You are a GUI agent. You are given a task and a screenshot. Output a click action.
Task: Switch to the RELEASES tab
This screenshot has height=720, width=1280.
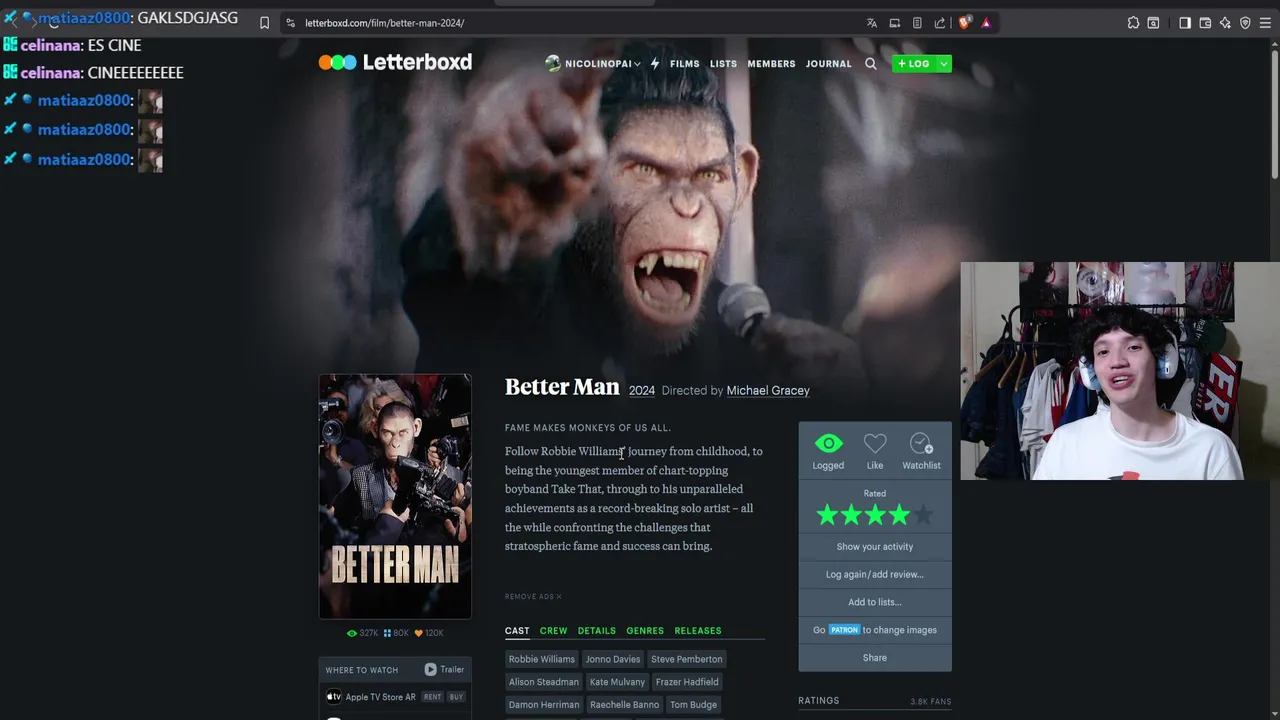(x=698, y=631)
